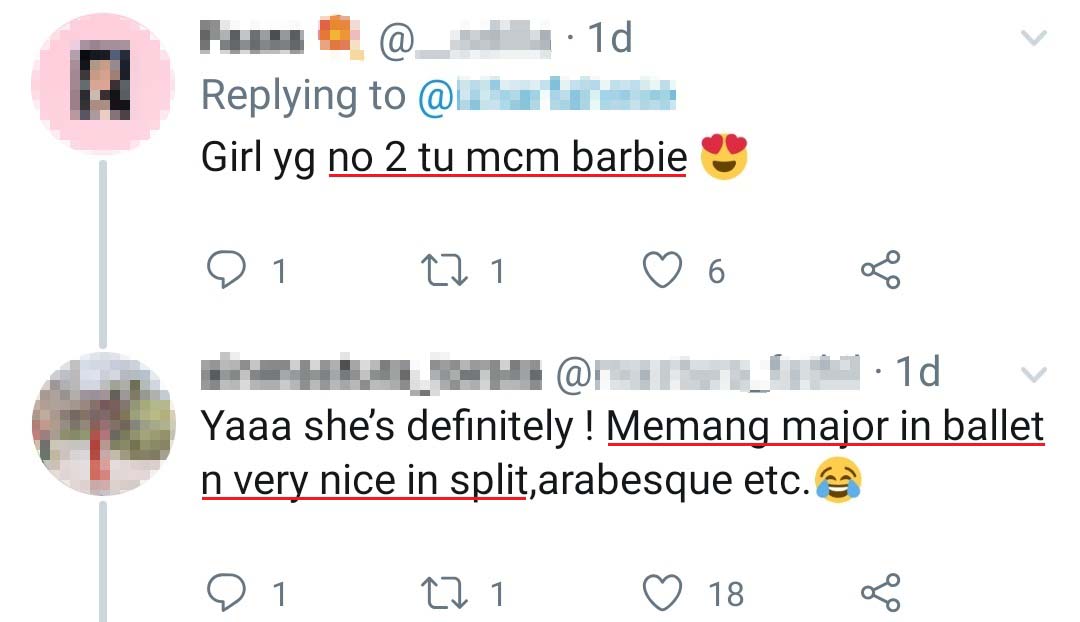Like the barbie tweet with 6 likes

(x=661, y=271)
